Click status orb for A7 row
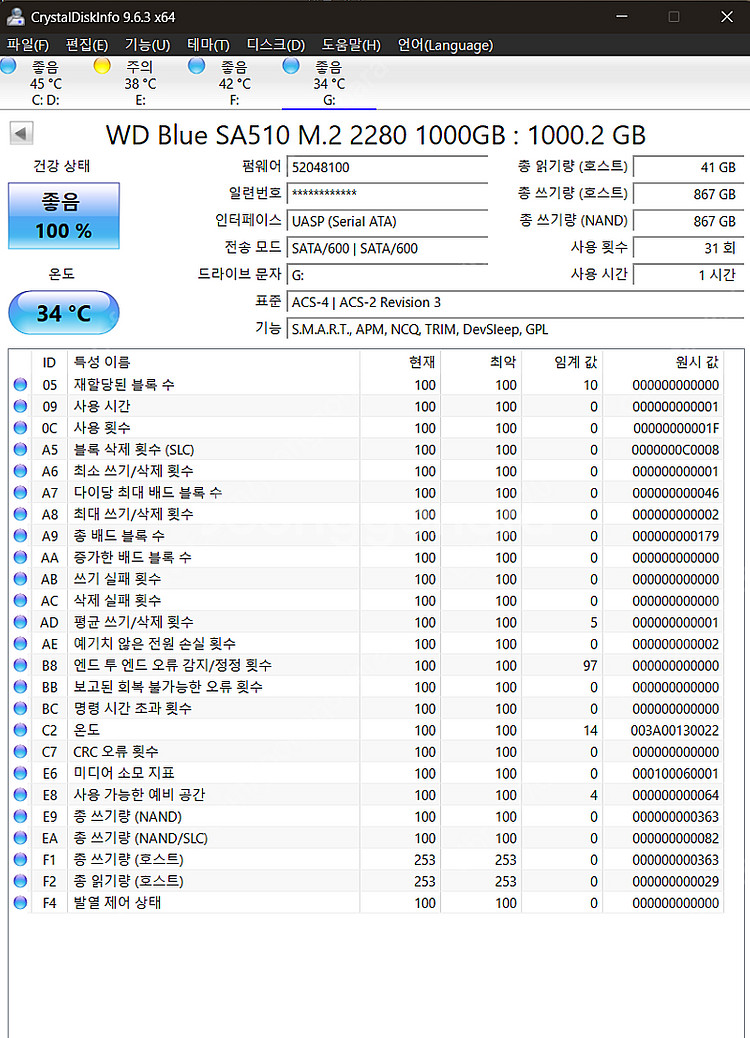 click(21, 492)
